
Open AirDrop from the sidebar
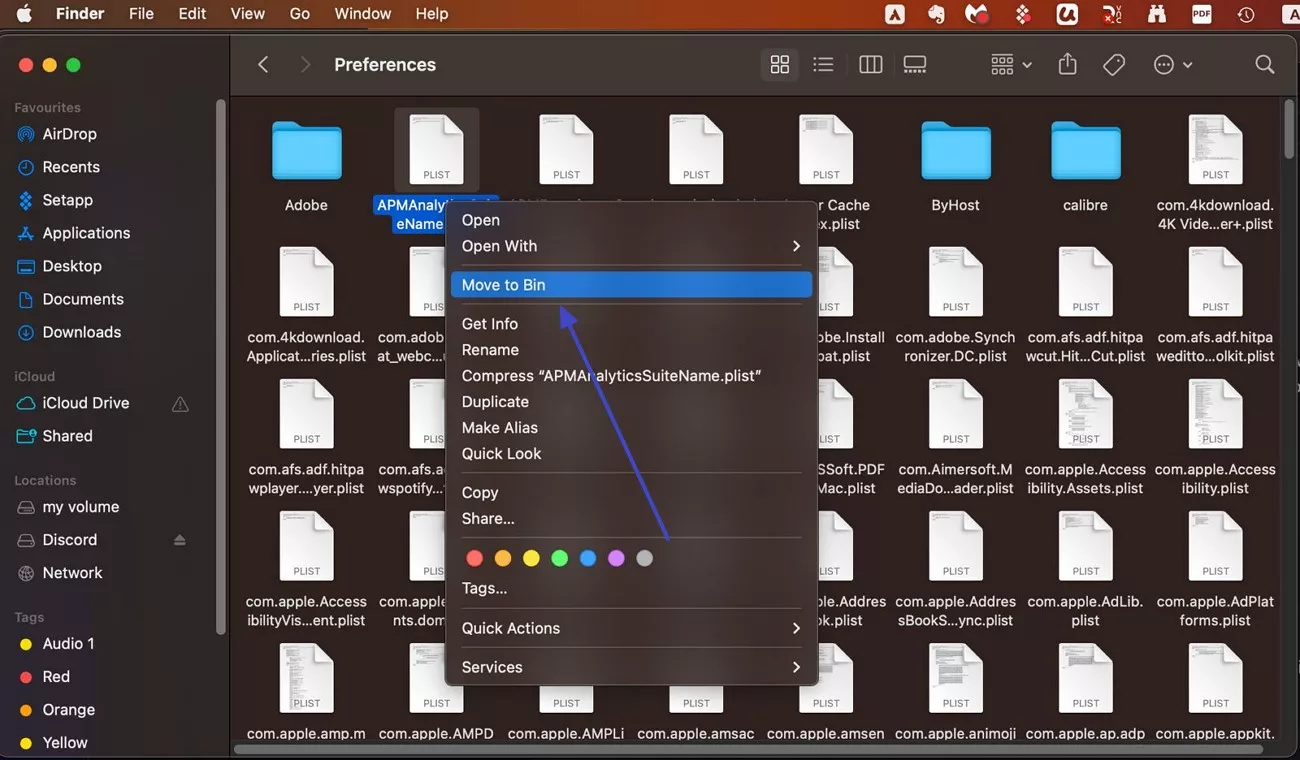pos(70,133)
